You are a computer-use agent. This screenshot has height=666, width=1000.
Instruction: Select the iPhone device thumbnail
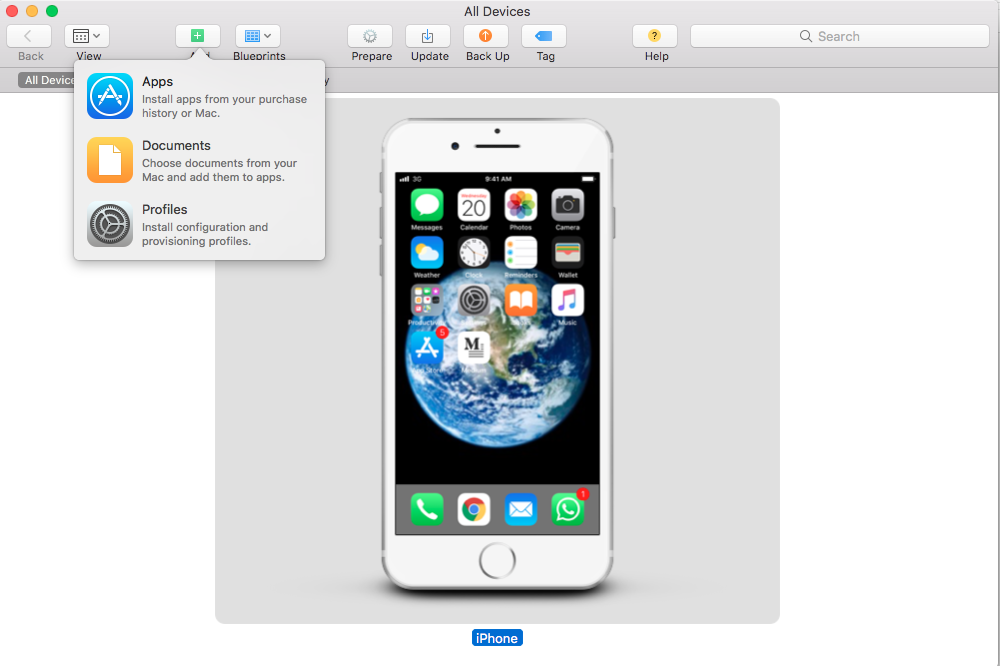coord(497,360)
